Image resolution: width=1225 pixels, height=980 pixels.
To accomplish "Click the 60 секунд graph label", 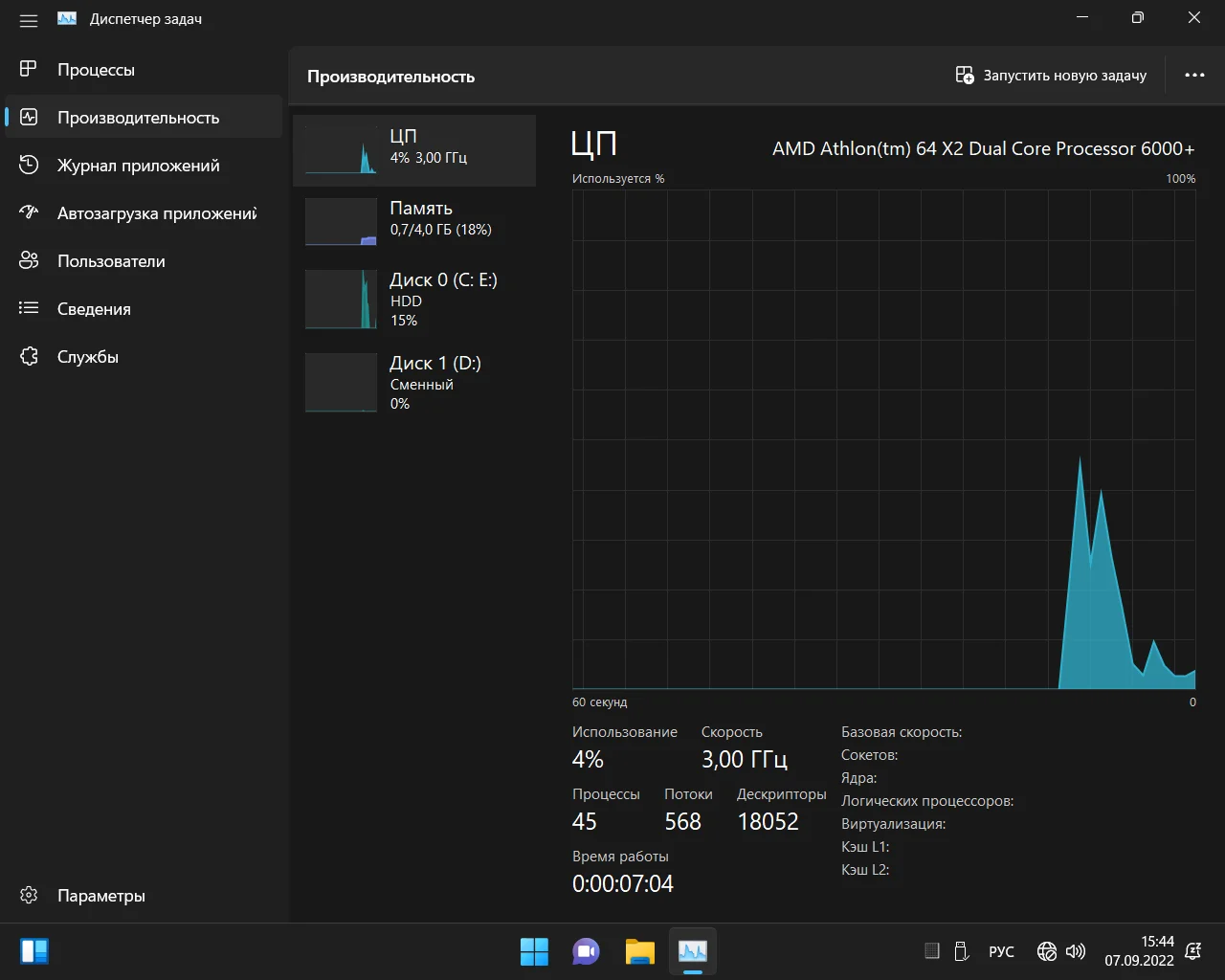I will tap(600, 702).
